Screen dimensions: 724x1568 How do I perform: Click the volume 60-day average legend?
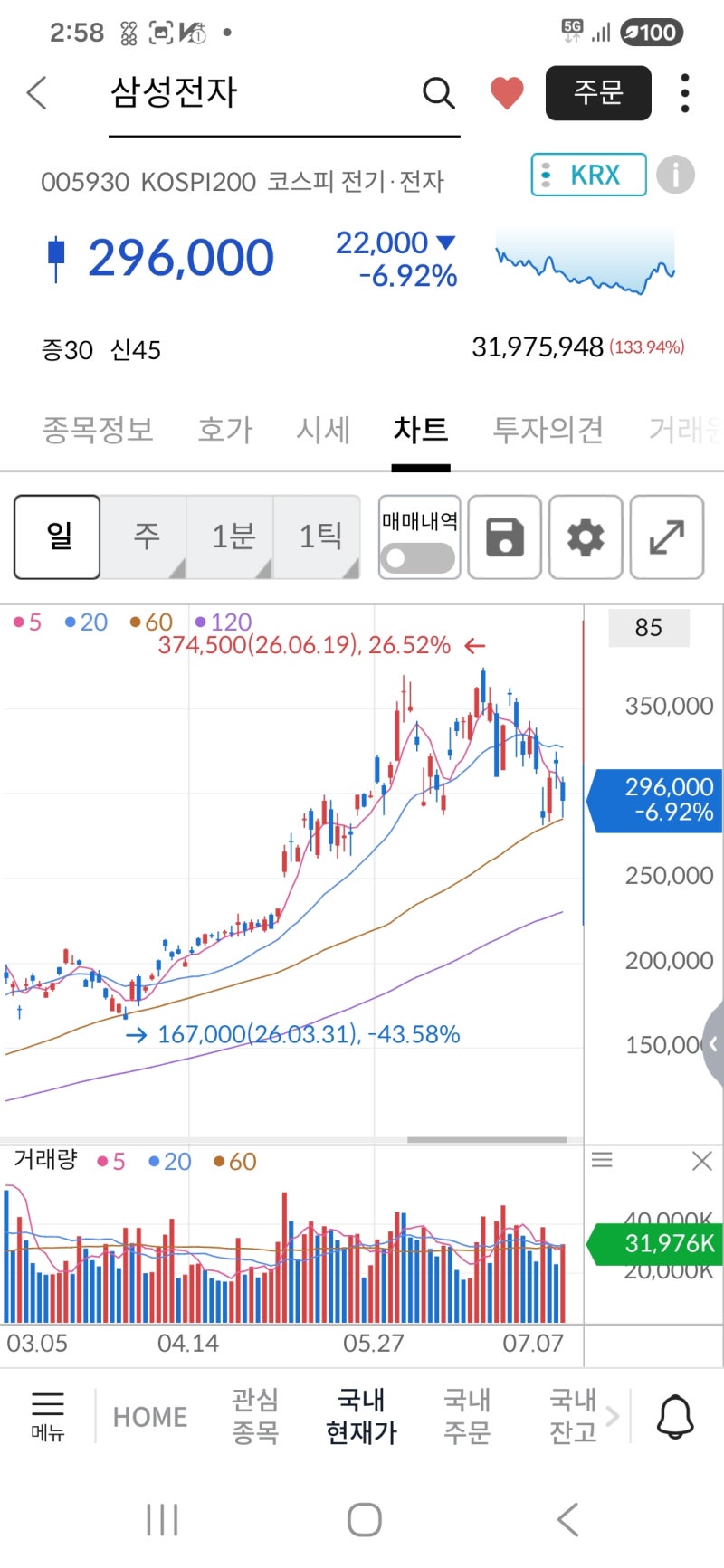coord(235,1162)
